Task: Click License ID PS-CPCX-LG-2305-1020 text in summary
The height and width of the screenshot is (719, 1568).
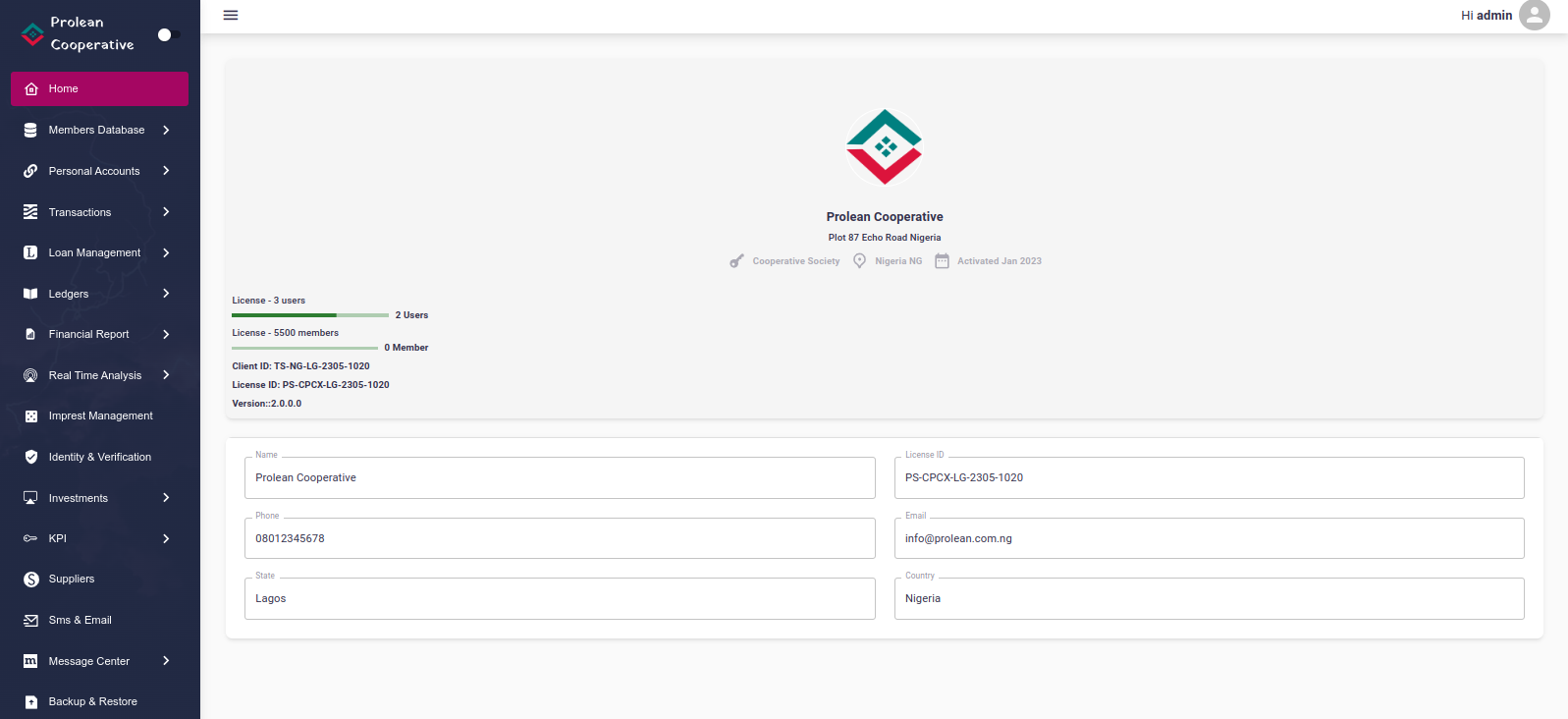Action: [x=311, y=385]
